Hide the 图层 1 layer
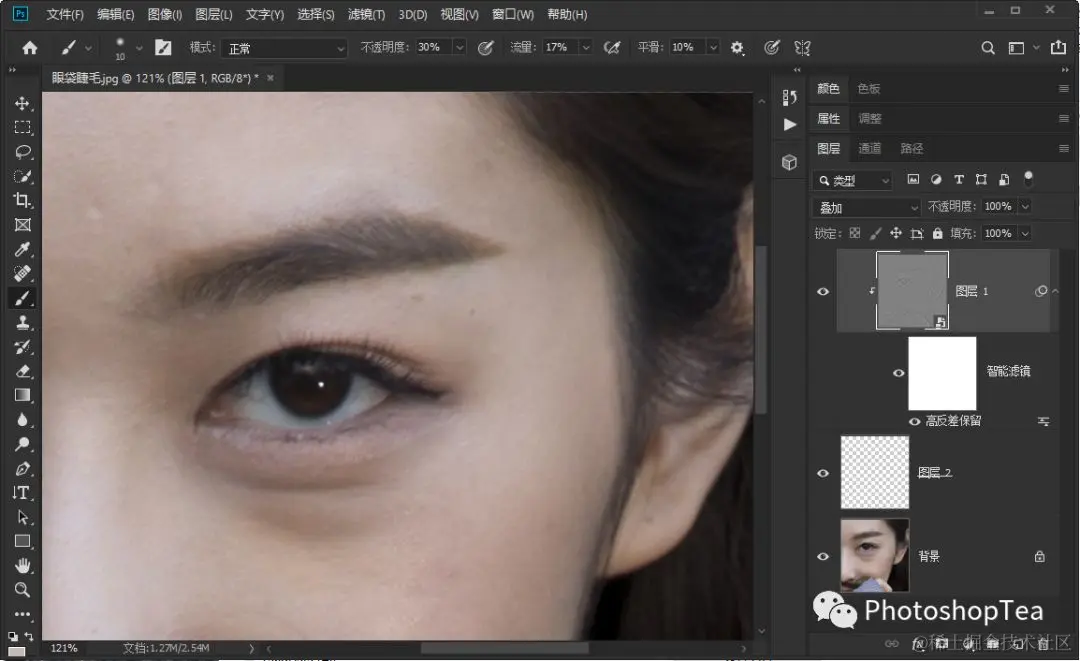This screenshot has width=1080, height=661. pos(823,292)
